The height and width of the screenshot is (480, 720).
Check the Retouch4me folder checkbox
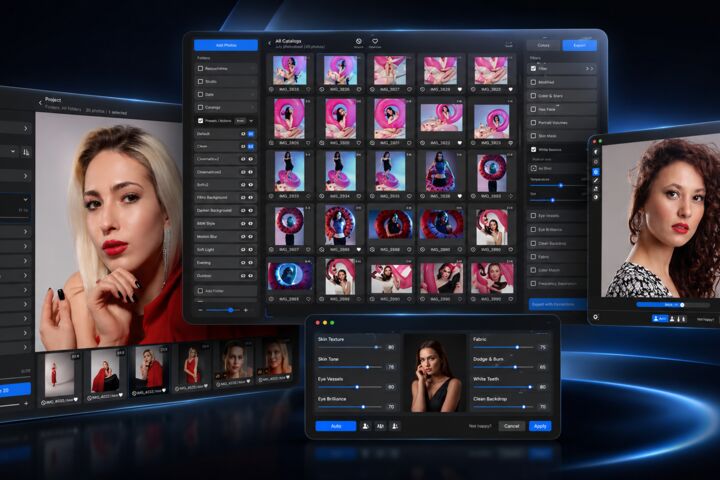click(200, 68)
